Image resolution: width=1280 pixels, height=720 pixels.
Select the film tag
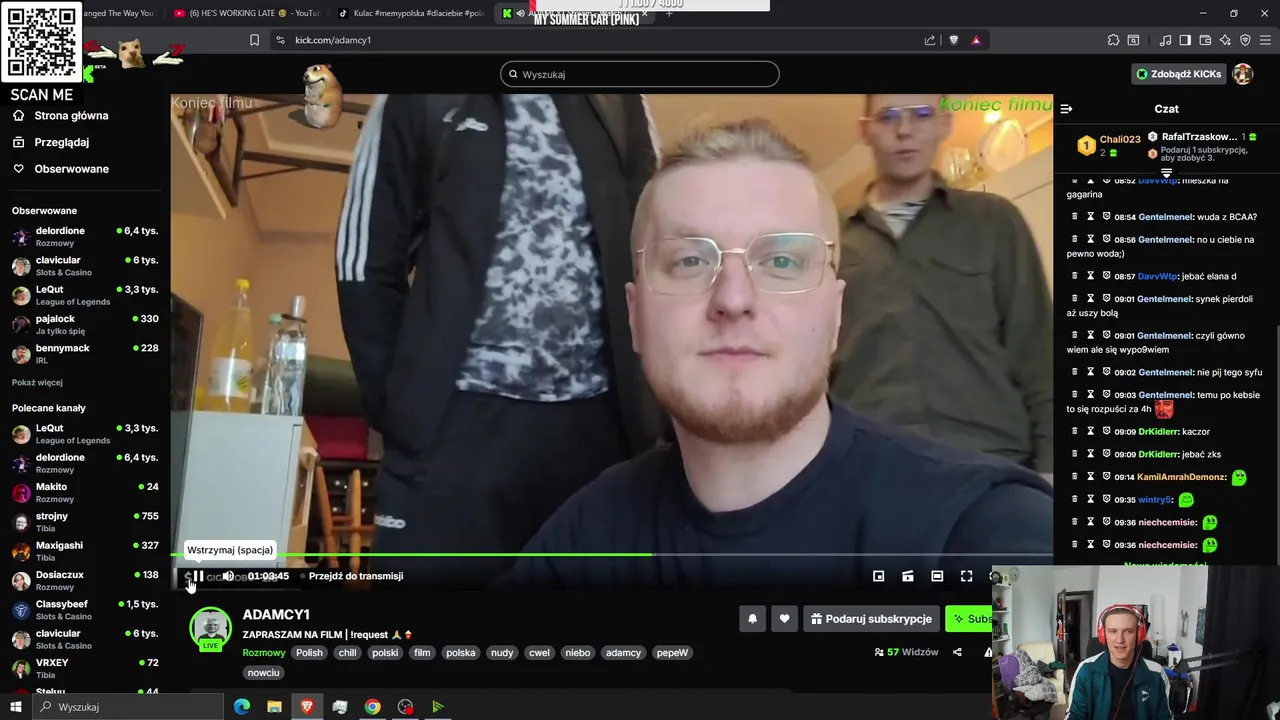[x=422, y=653]
